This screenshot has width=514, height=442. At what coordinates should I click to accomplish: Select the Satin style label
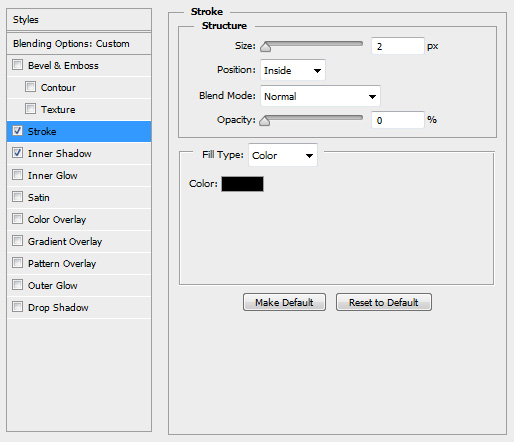[x=39, y=198]
